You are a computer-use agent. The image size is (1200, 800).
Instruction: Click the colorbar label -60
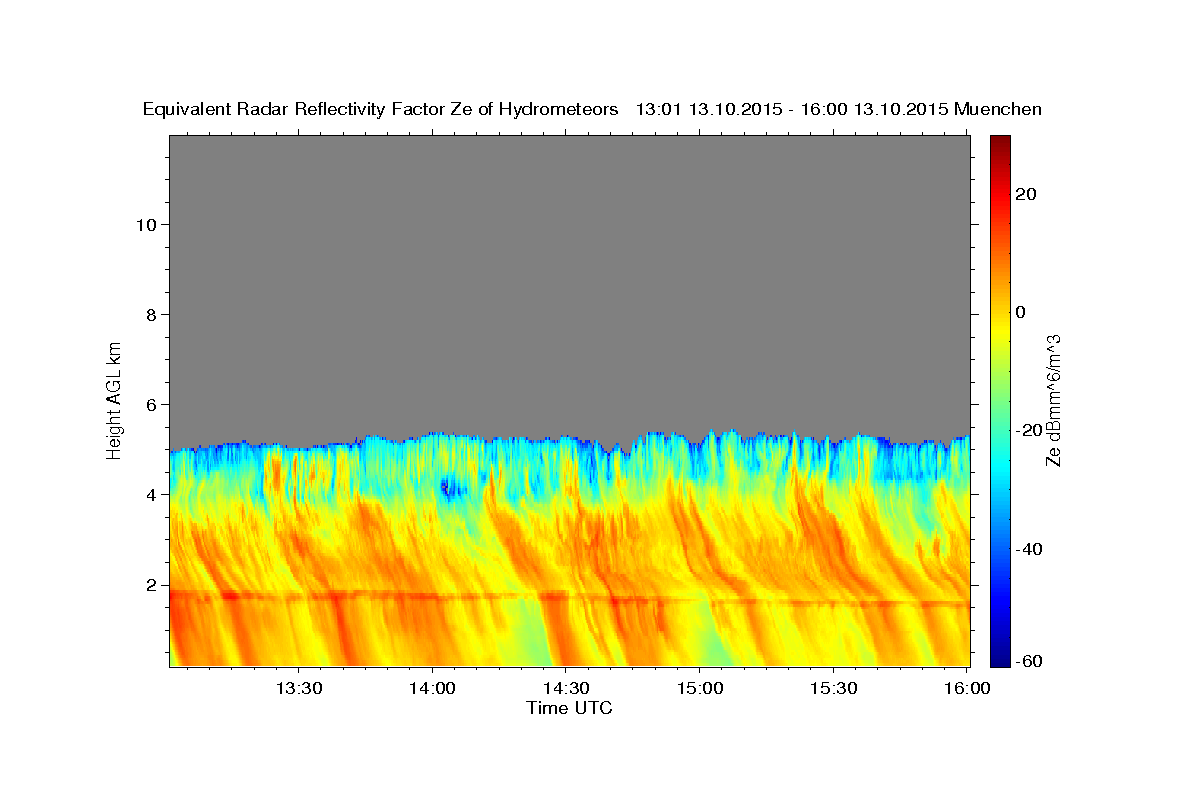(x=1029, y=661)
